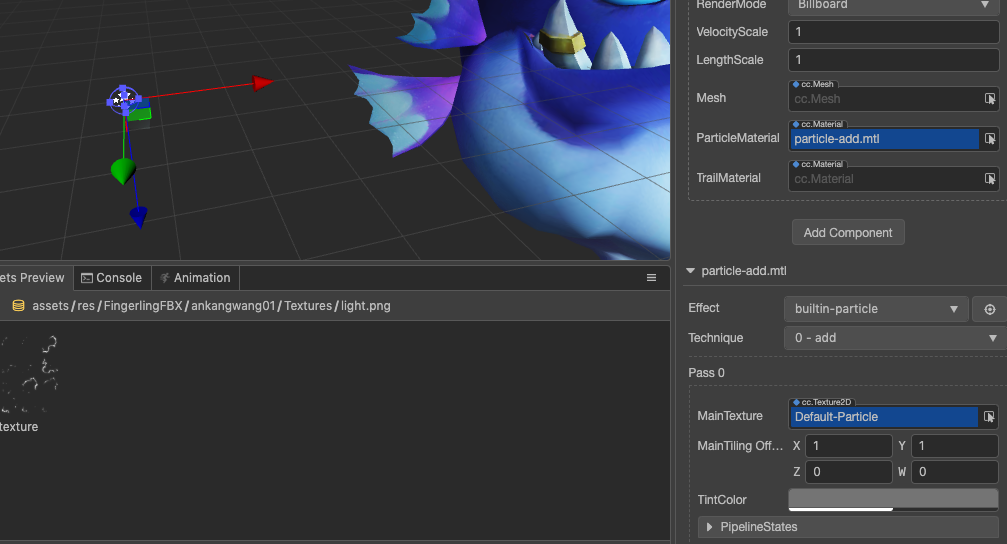Image resolution: width=1007 pixels, height=544 pixels.
Task: Click the MainTiling Off... property label
Action: coord(740,446)
